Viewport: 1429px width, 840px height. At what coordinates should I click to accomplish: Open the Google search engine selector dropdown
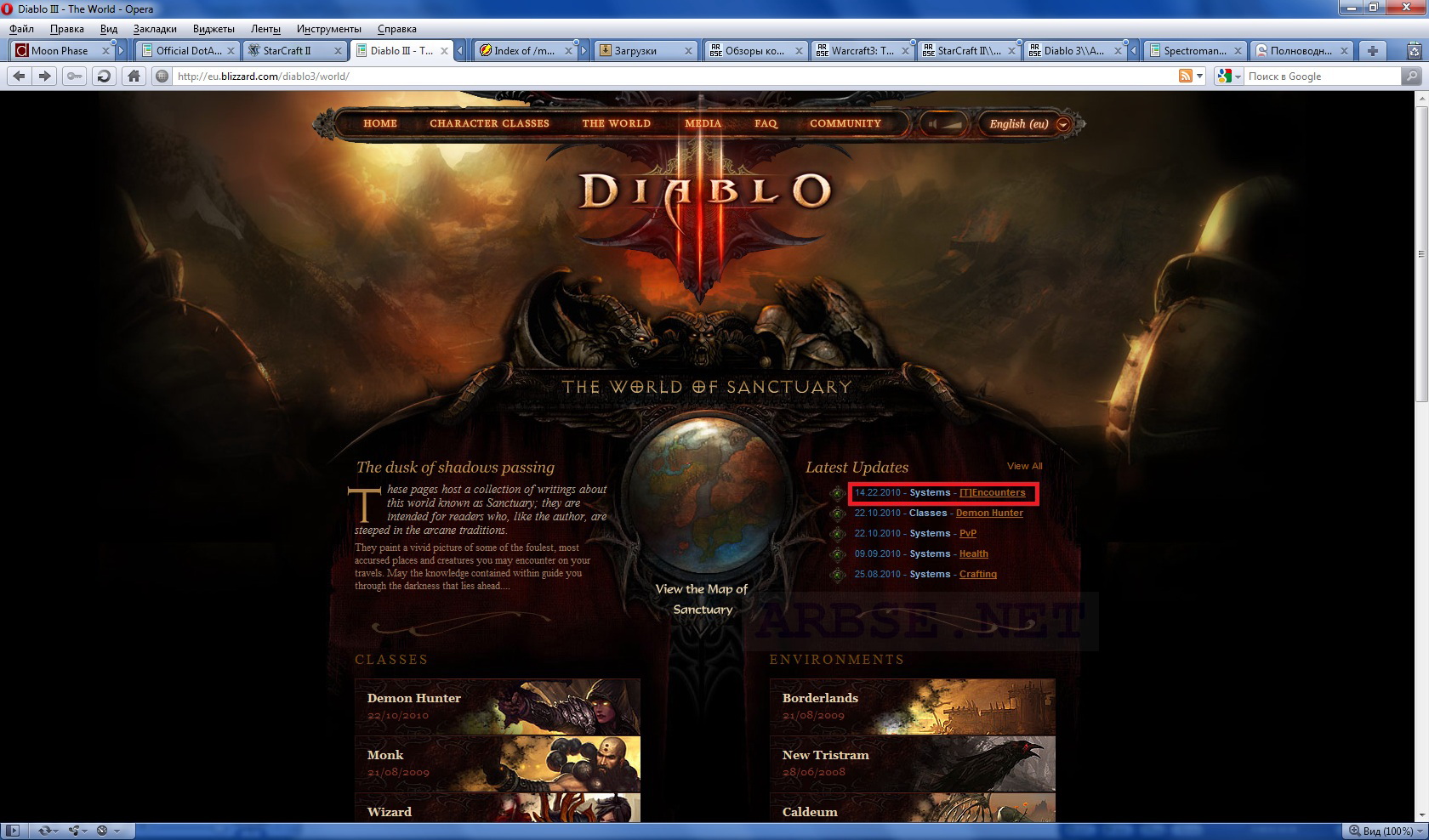click(1229, 77)
